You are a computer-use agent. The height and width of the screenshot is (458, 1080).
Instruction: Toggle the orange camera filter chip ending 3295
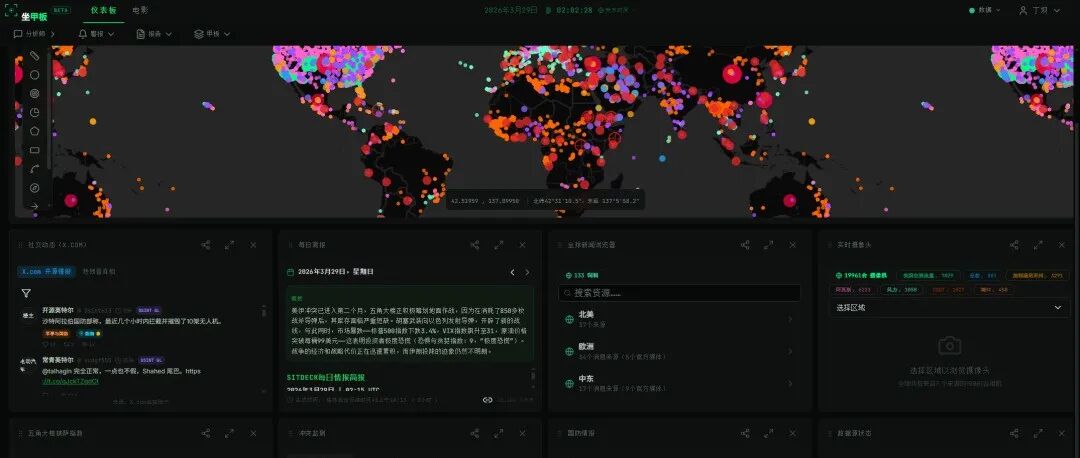point(1038,275)
